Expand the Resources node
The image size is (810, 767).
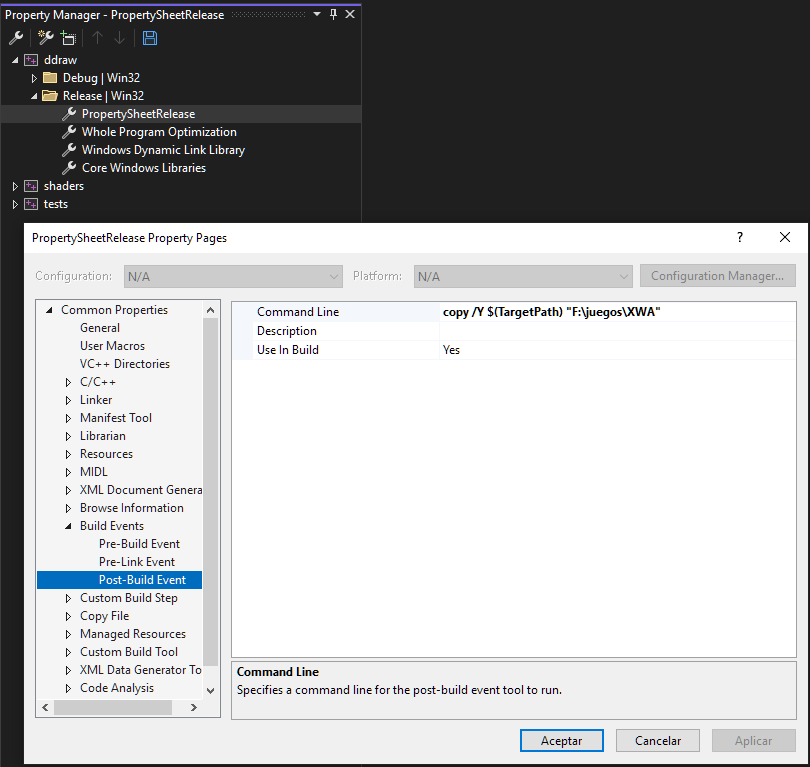click(x=68, y=455)
